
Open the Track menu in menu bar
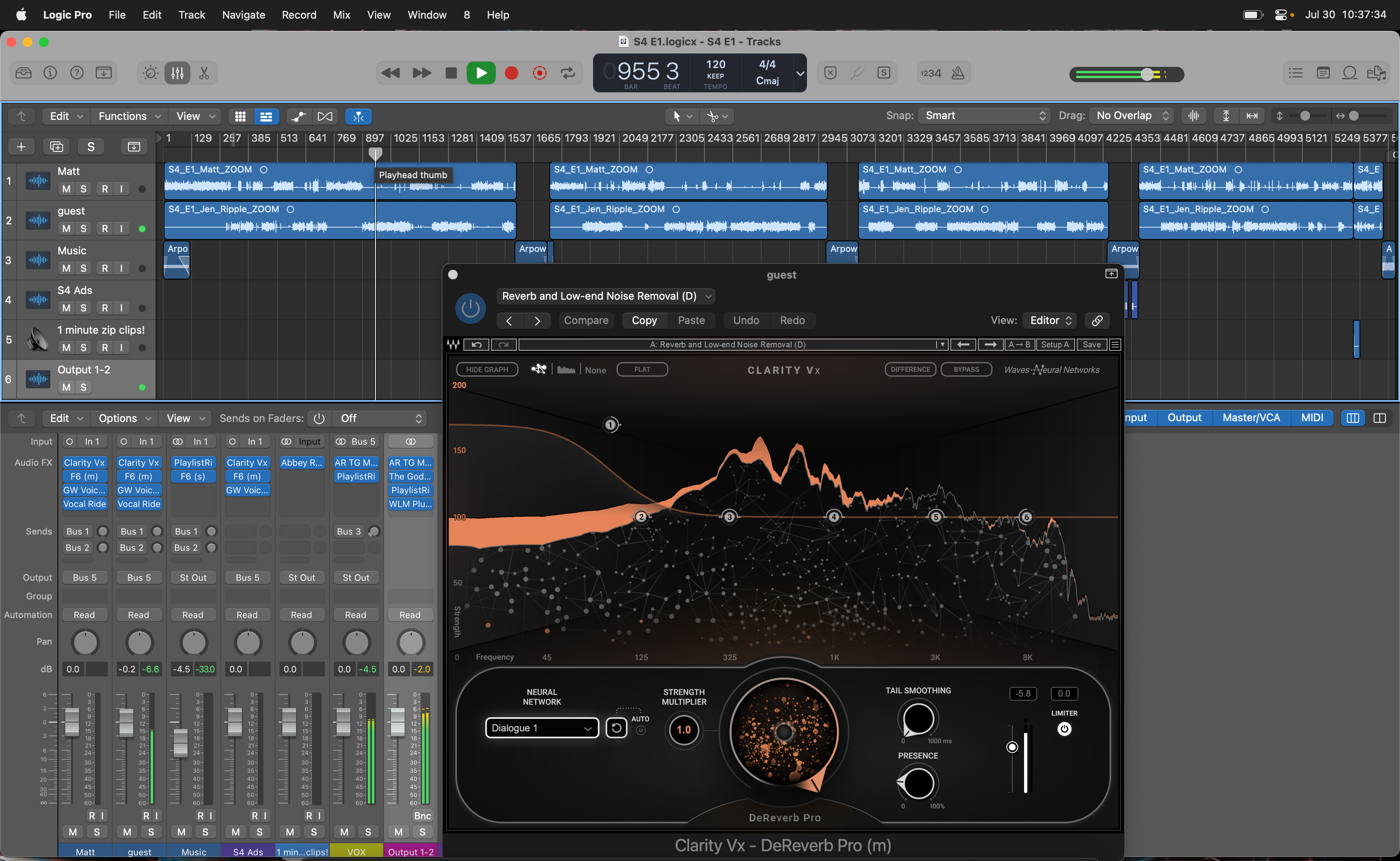point(191,15)
